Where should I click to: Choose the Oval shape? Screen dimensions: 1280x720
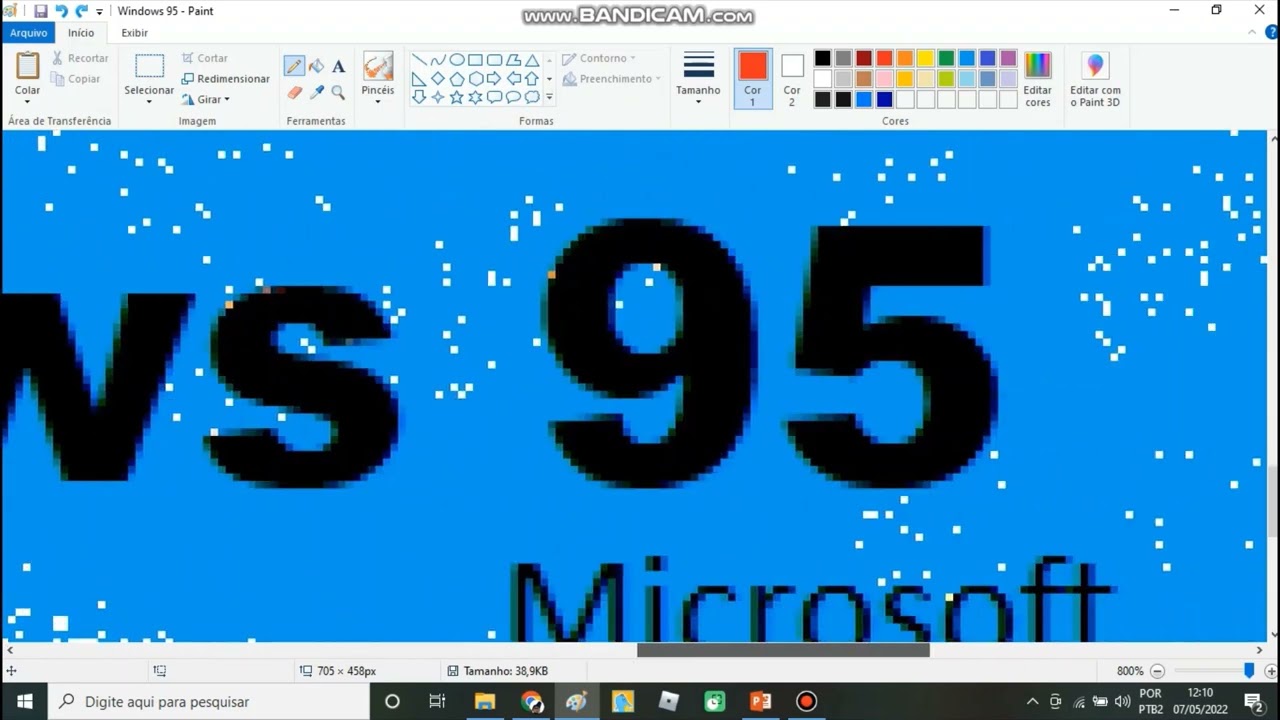(x=457, y=60)
